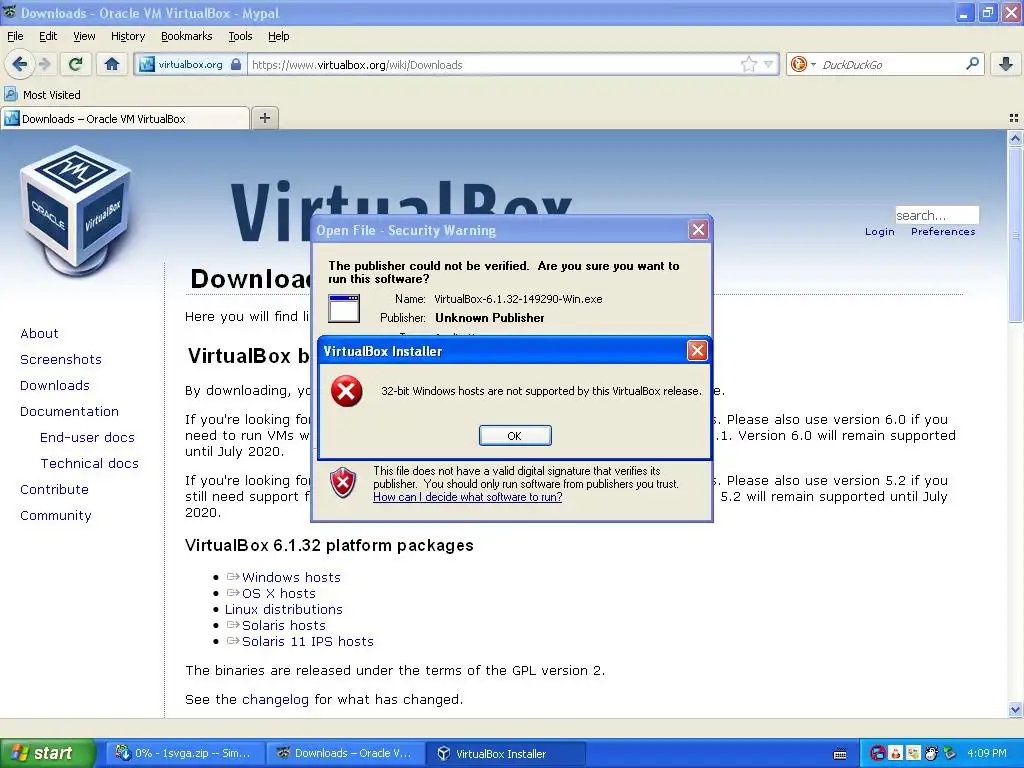Open the File menu

point(15,36)
